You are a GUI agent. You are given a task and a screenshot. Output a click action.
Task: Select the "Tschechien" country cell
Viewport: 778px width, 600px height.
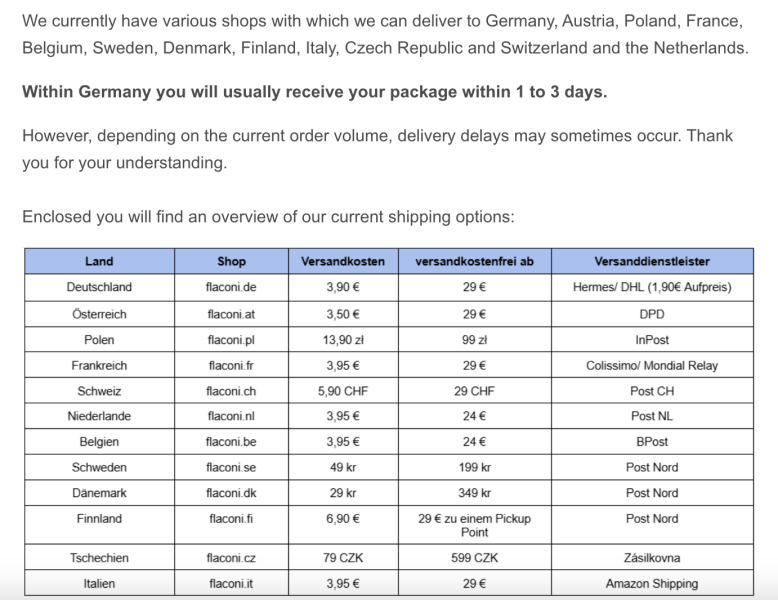point(99,558)
